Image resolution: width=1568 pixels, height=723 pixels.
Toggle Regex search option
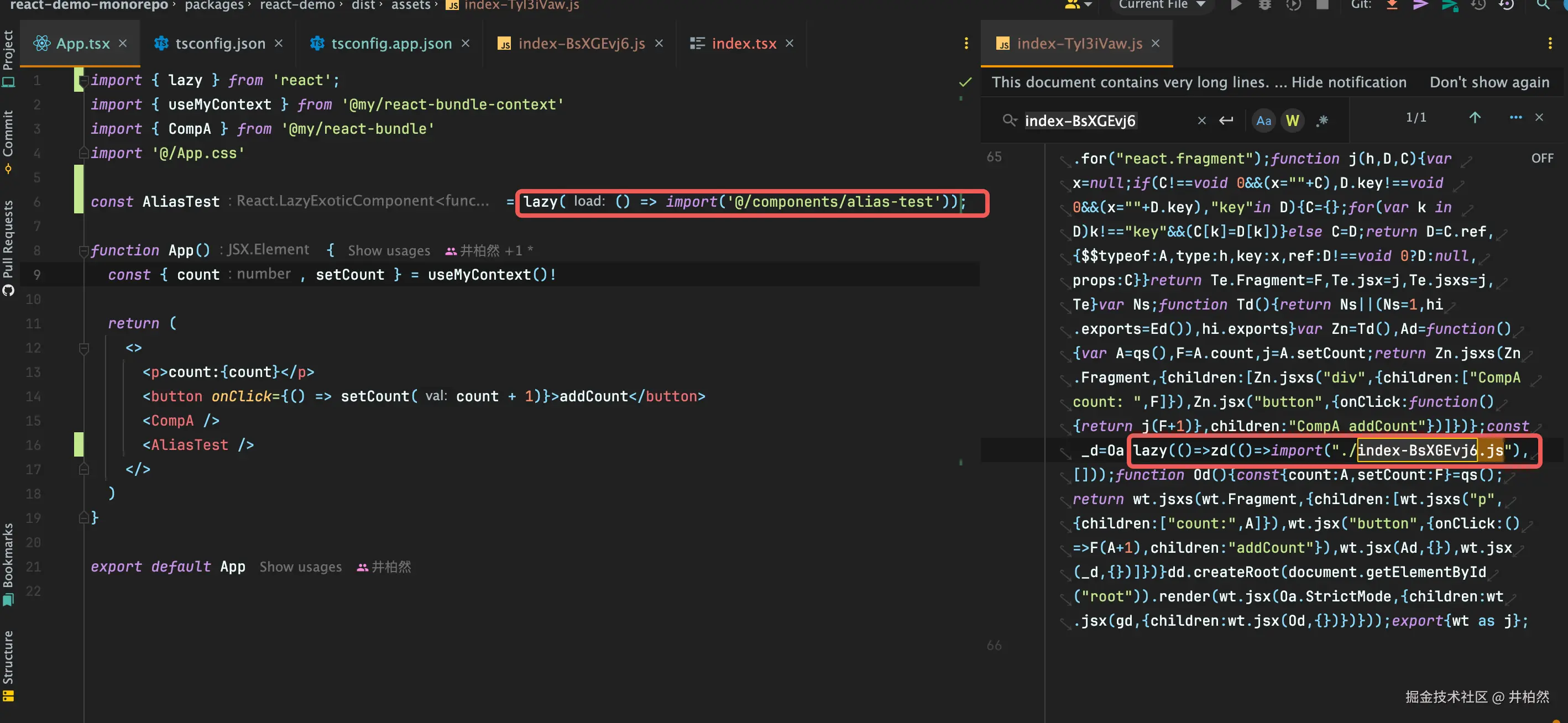click(x=1321, y=120)
